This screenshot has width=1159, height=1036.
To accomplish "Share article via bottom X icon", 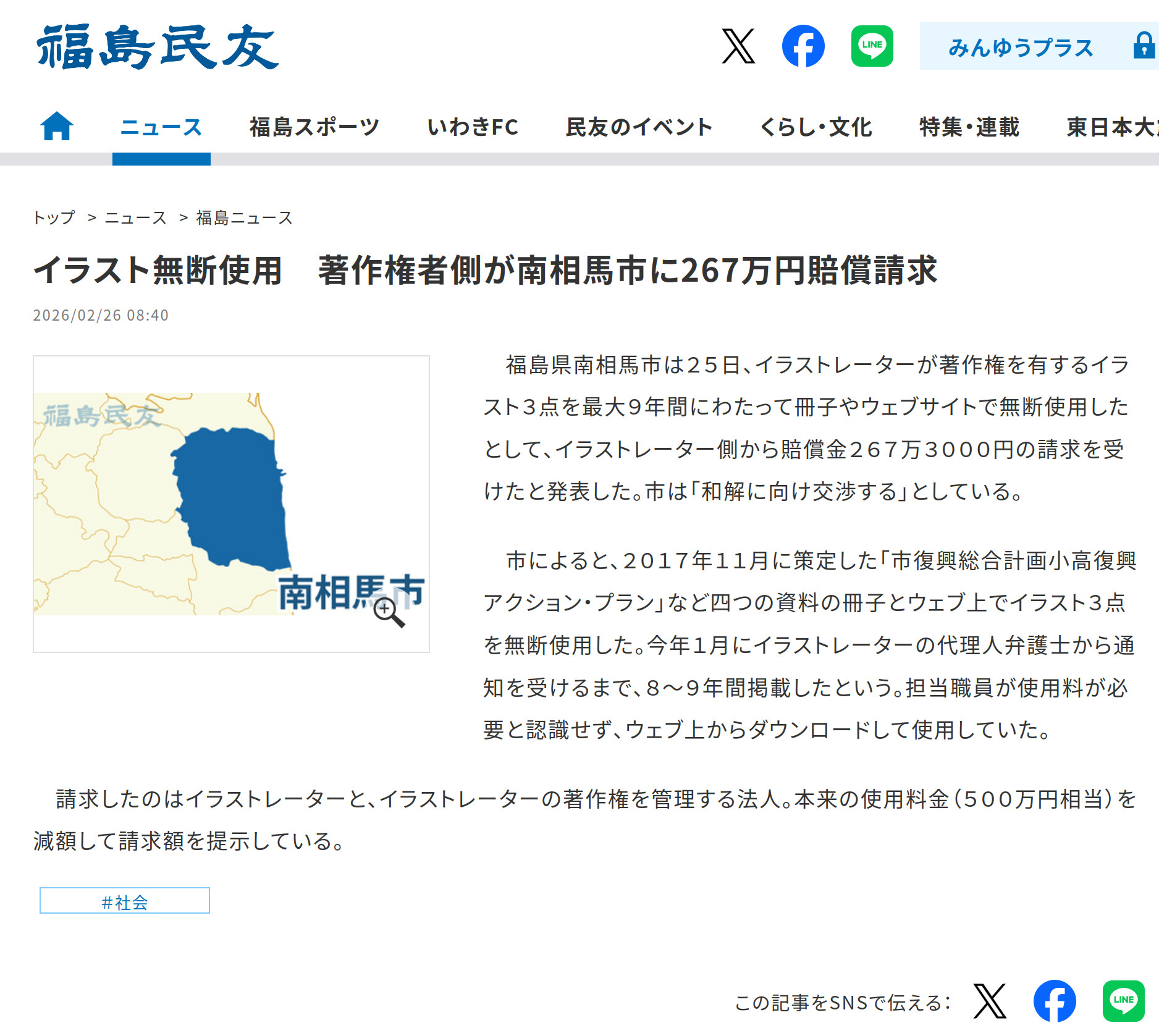I will tap(990, 1001).
